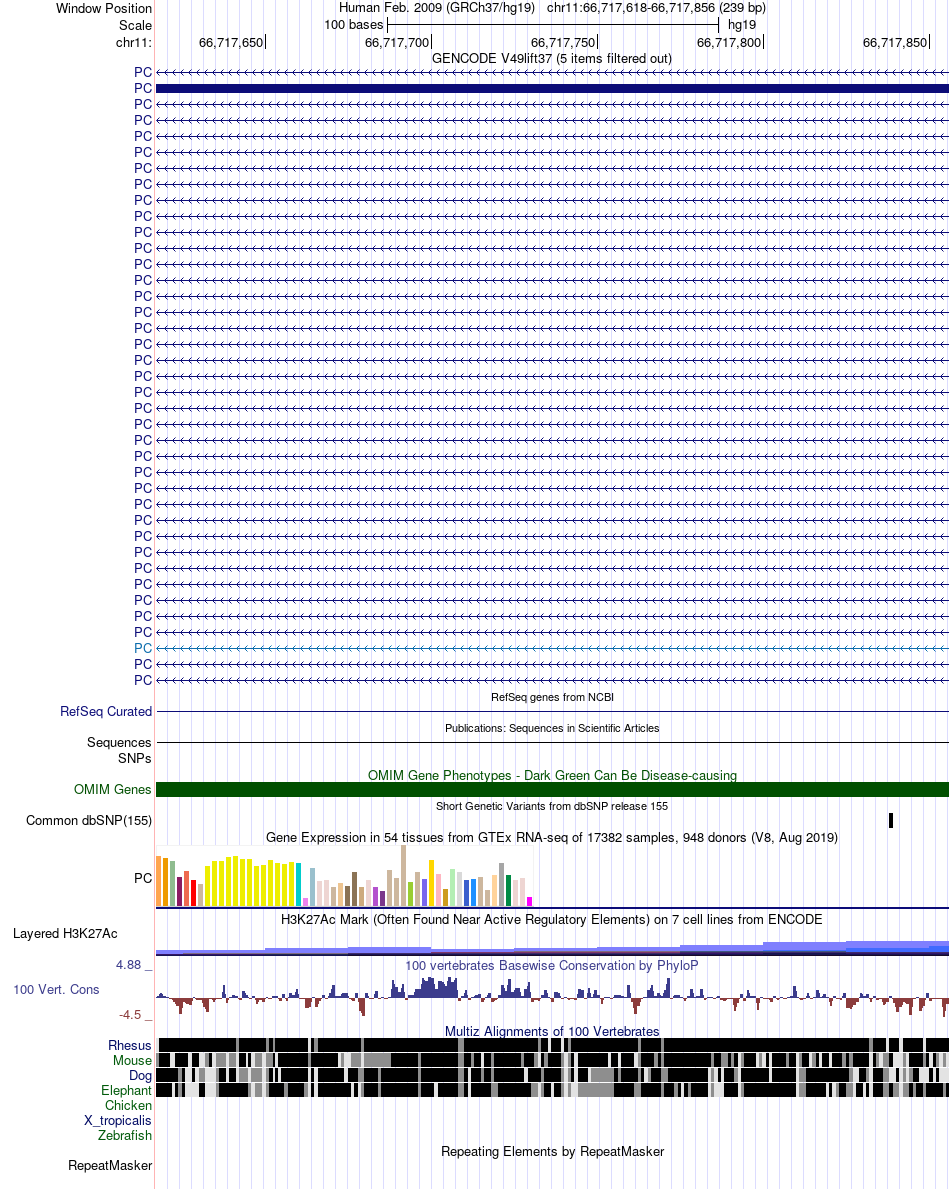Click '100 vertebrates Basewise Conservation by PhyloP' title
950x1189 pixels.
coord(552,965)
